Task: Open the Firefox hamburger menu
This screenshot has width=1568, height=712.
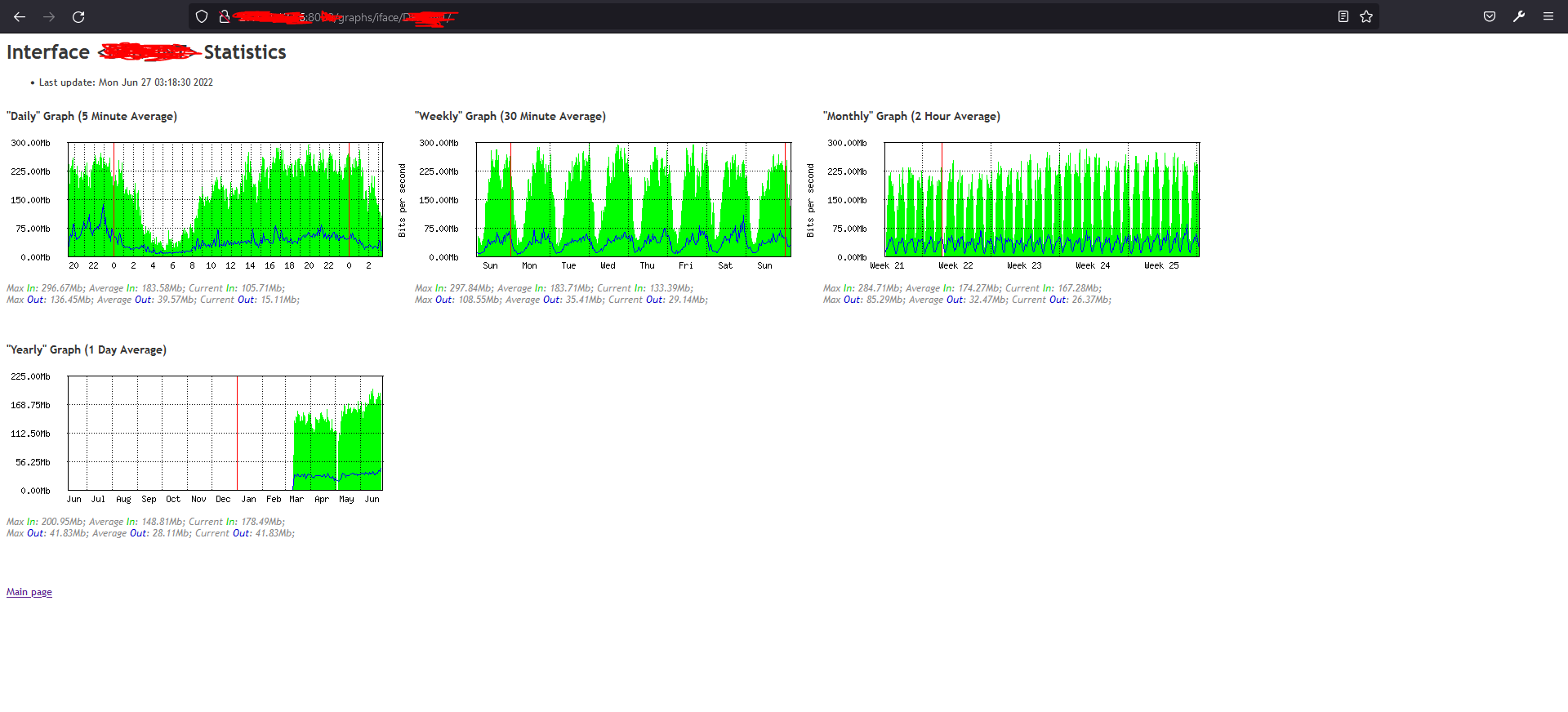Action: click(x=1548, y=16)
